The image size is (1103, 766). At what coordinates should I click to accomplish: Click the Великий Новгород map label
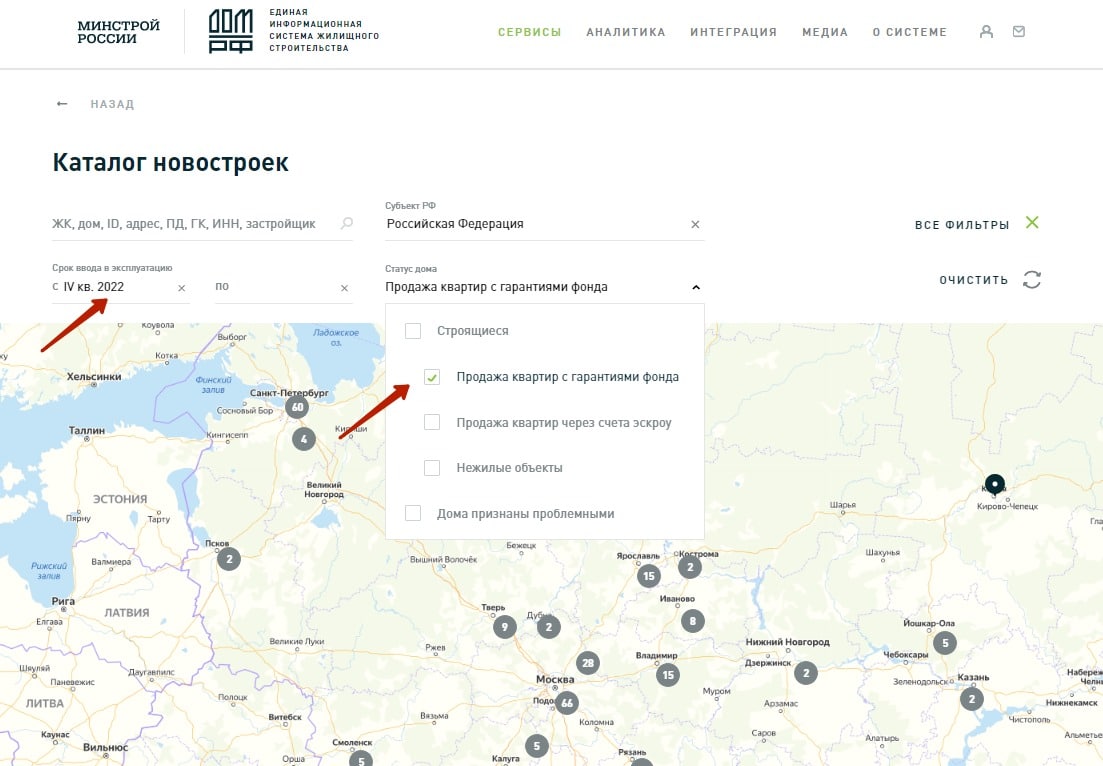324,490
